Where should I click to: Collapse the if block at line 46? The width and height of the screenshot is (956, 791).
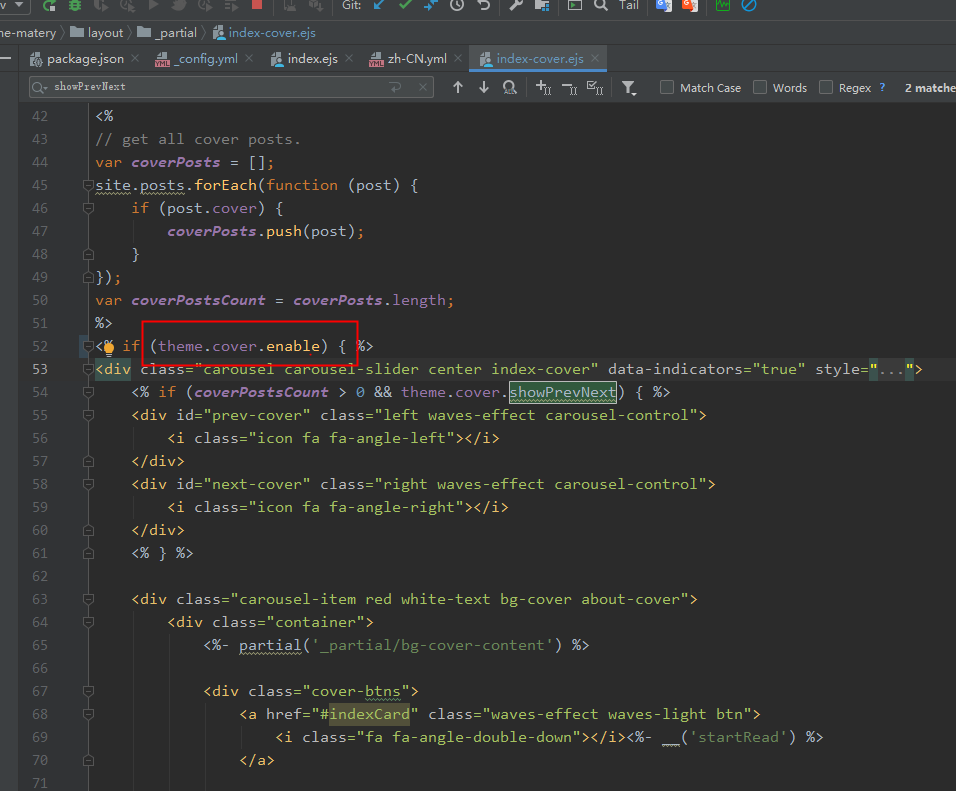coord(88,209)
